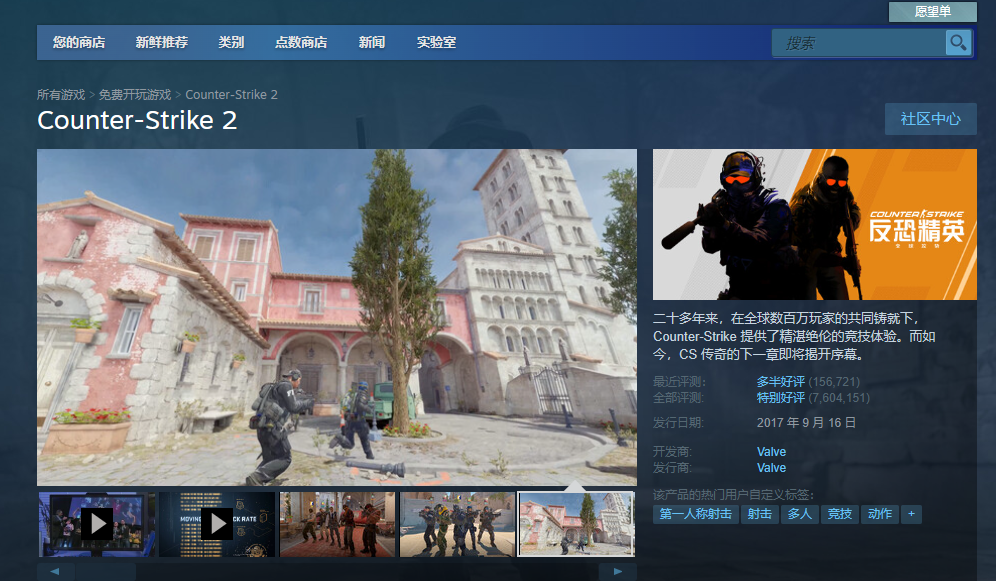Select the 竞技 tag
Image resolution: width=996 pixels, height=581 pixels.
click(840, 514)
